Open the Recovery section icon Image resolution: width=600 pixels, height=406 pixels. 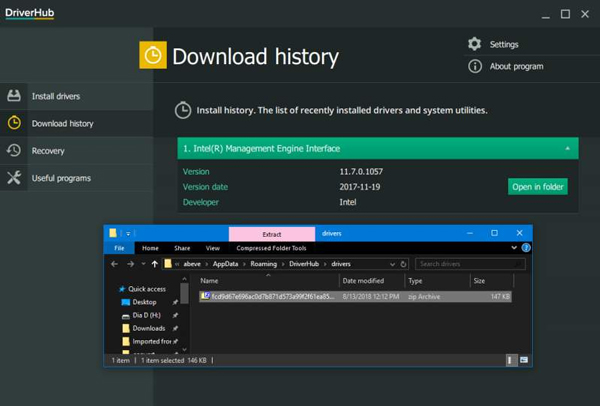tap(14, 151)
